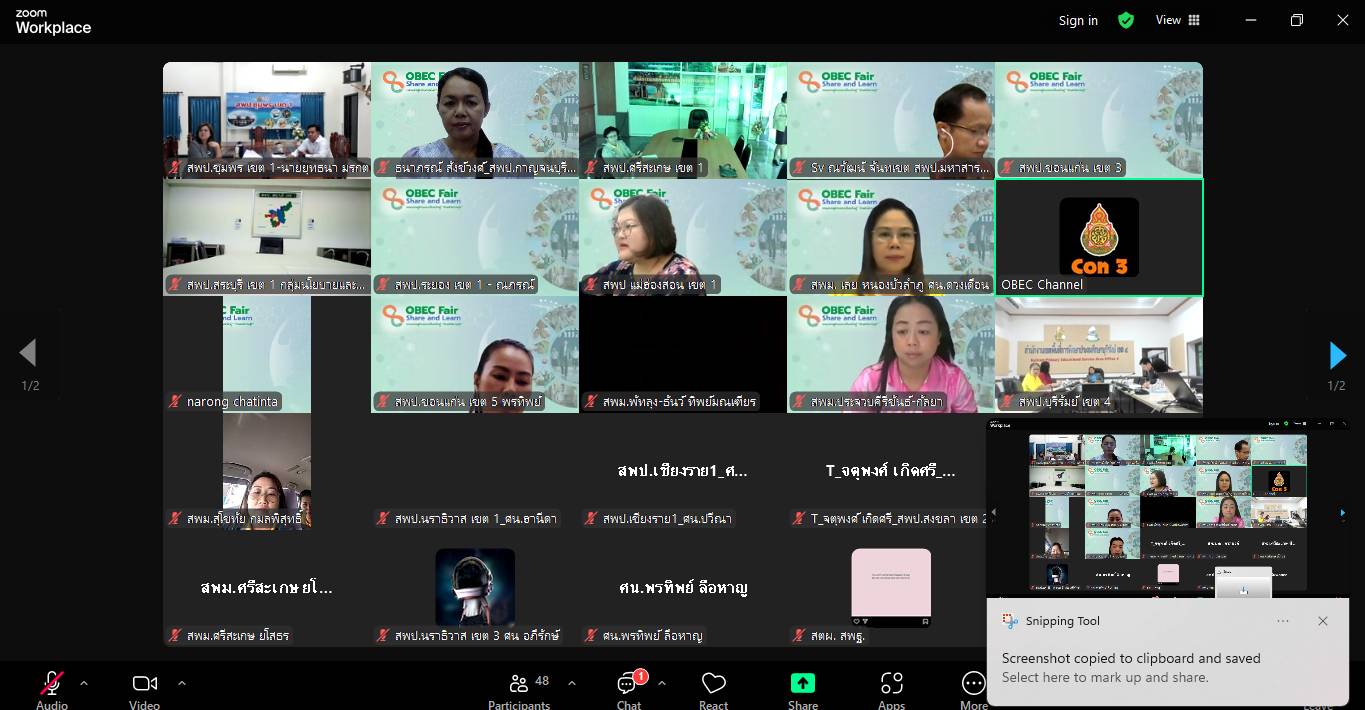Click the Con 3 logo image
Viewport: 1365px width, 710px height.
tap(1099, 237)
